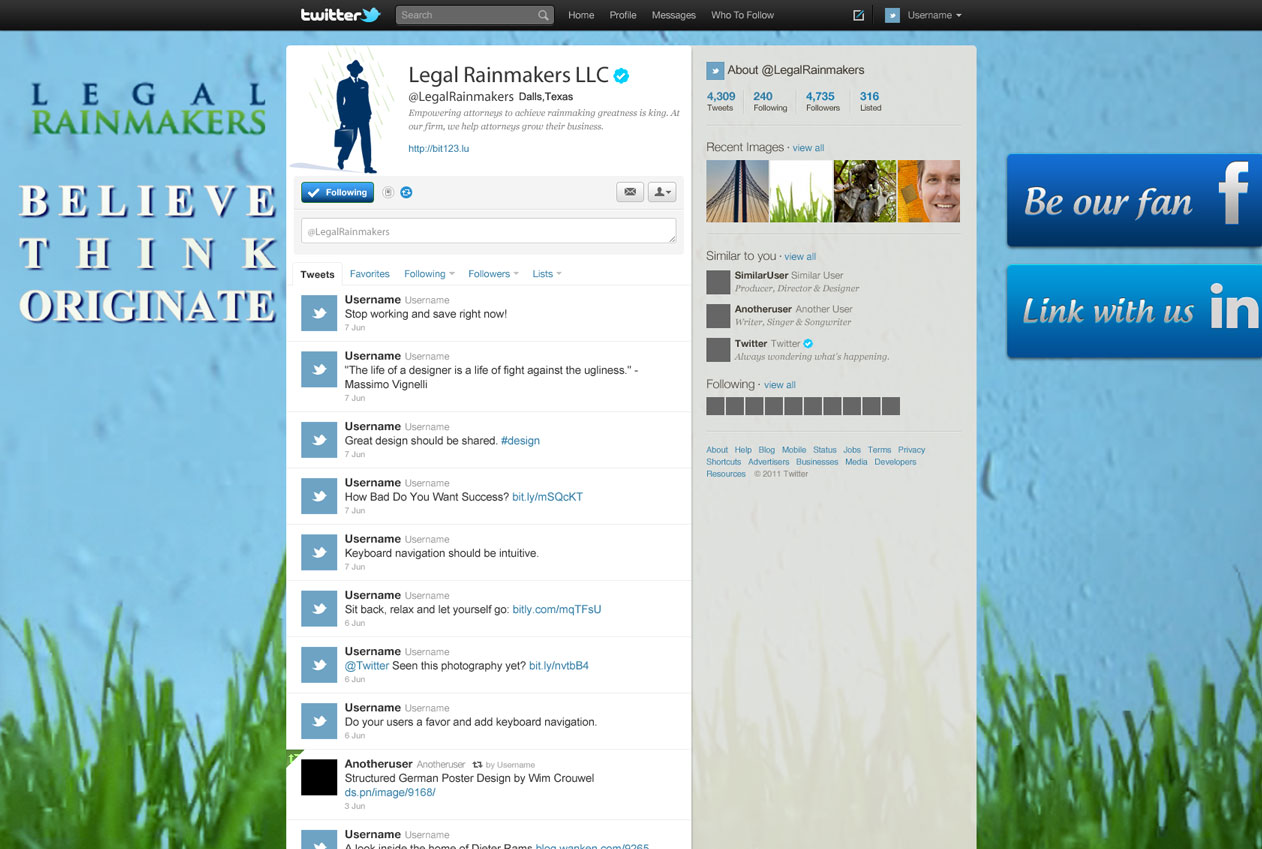Viewport: 1262px width, 849px height.
Task: Click the Facebook 'Be our fan' banner
Action: click(x=1134, y=200)
